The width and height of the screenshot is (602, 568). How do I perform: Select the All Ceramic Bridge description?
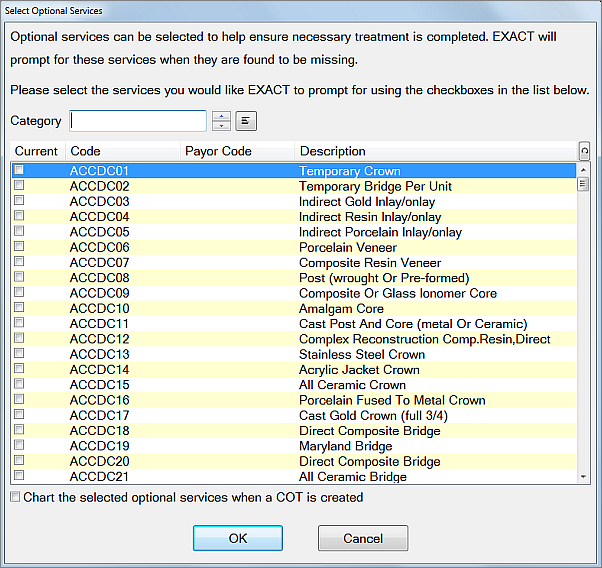[x=353, y=477]
